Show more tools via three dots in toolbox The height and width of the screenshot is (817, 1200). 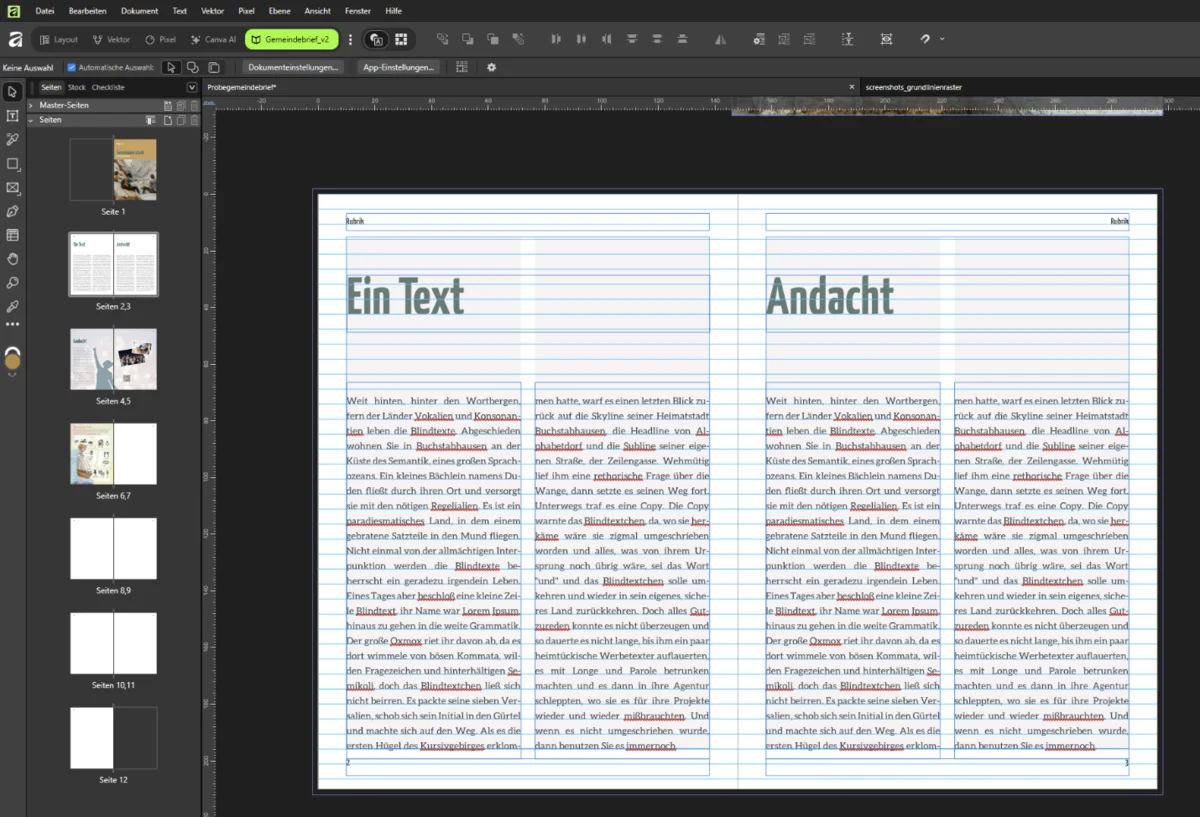pos(13,325)
